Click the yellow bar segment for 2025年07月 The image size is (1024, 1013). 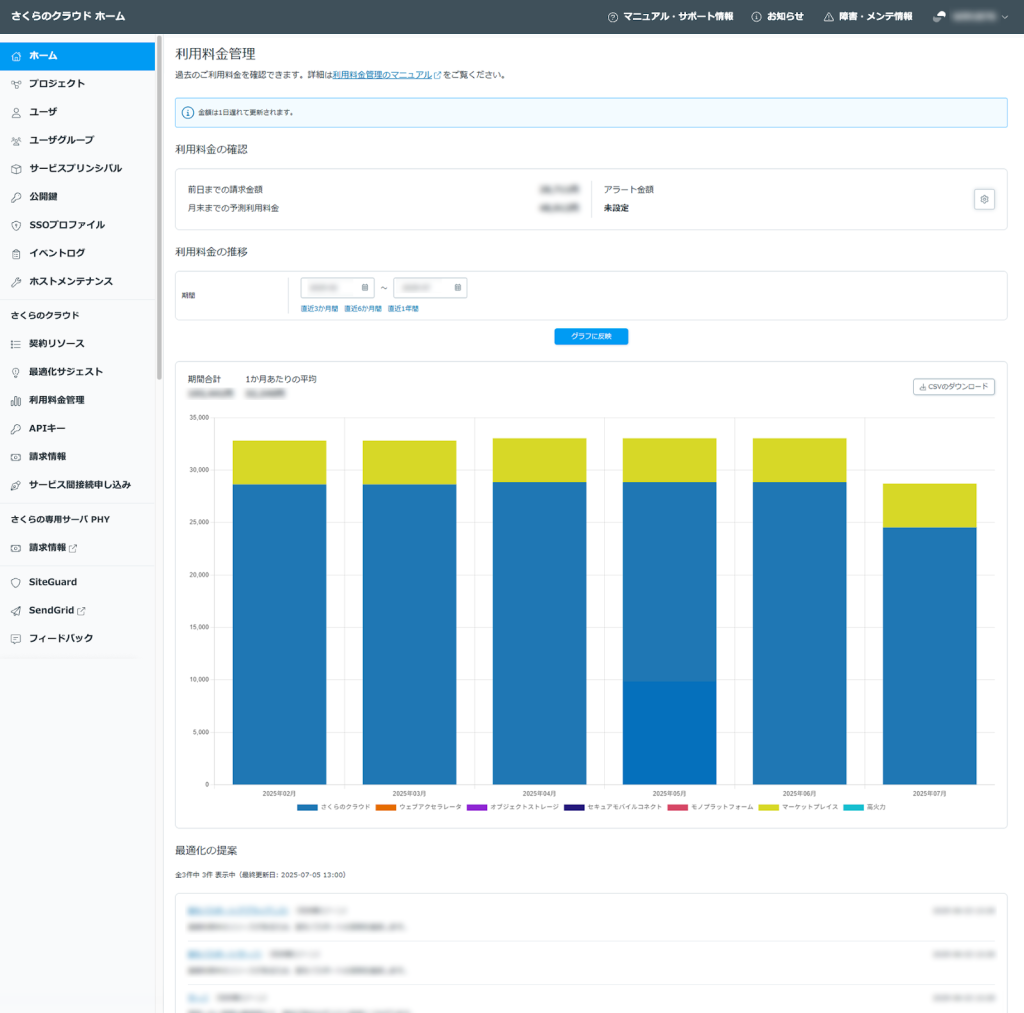tap(929, 505)
